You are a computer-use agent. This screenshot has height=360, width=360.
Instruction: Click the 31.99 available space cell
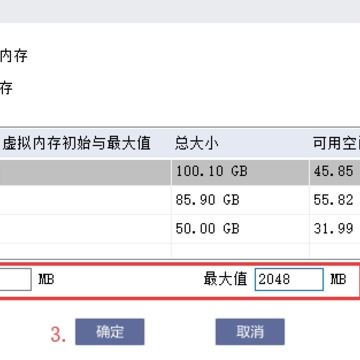coord(335,229)
